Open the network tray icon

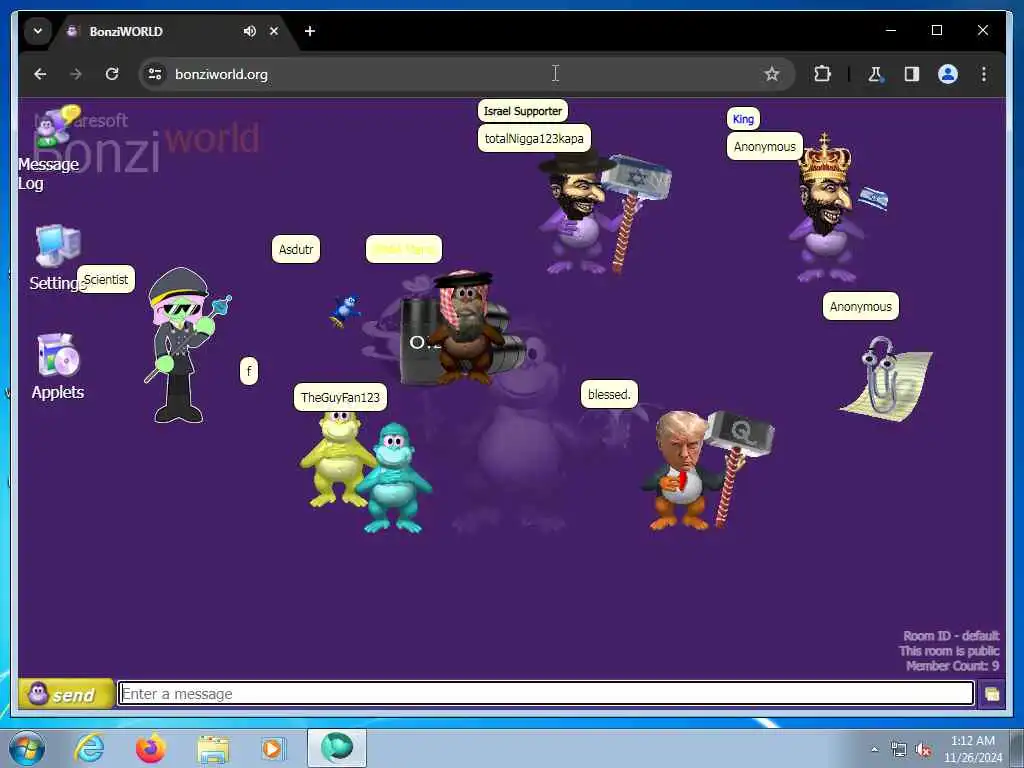click(899, 749)
